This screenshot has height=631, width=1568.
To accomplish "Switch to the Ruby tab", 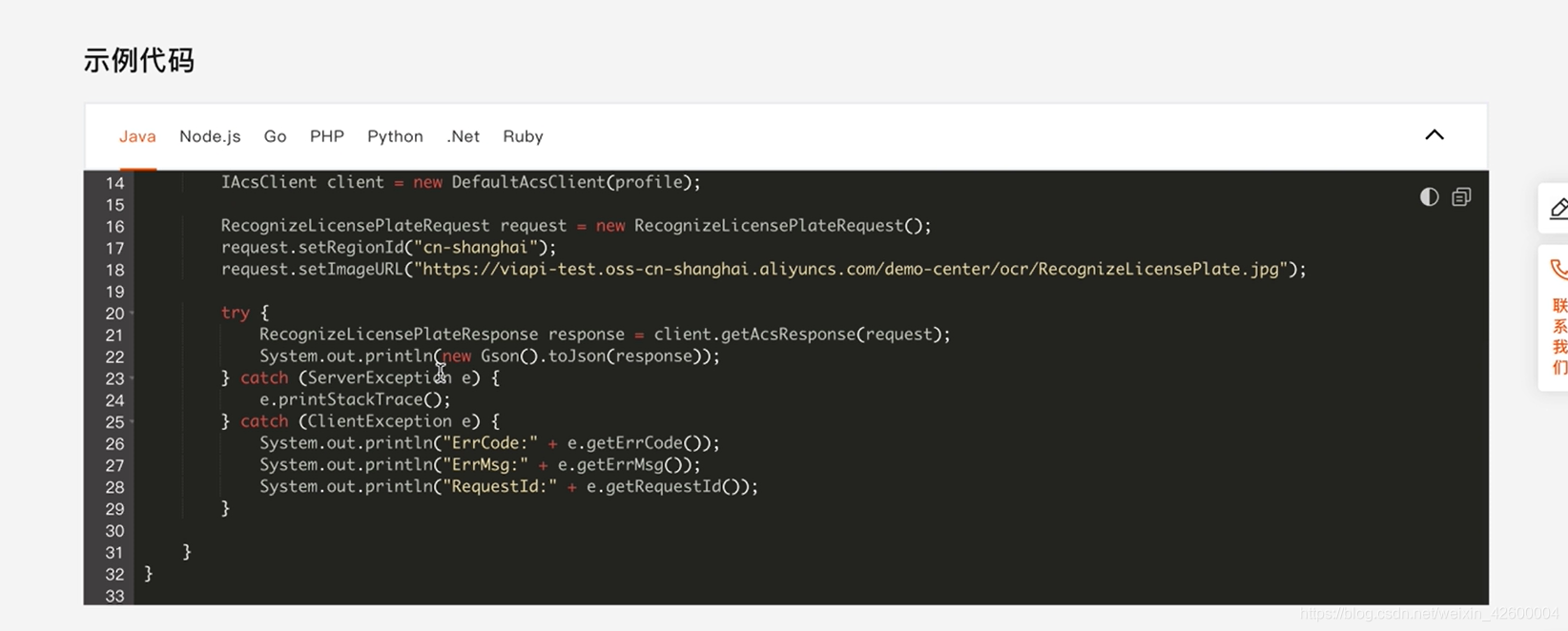I will [x=523, y=136].
